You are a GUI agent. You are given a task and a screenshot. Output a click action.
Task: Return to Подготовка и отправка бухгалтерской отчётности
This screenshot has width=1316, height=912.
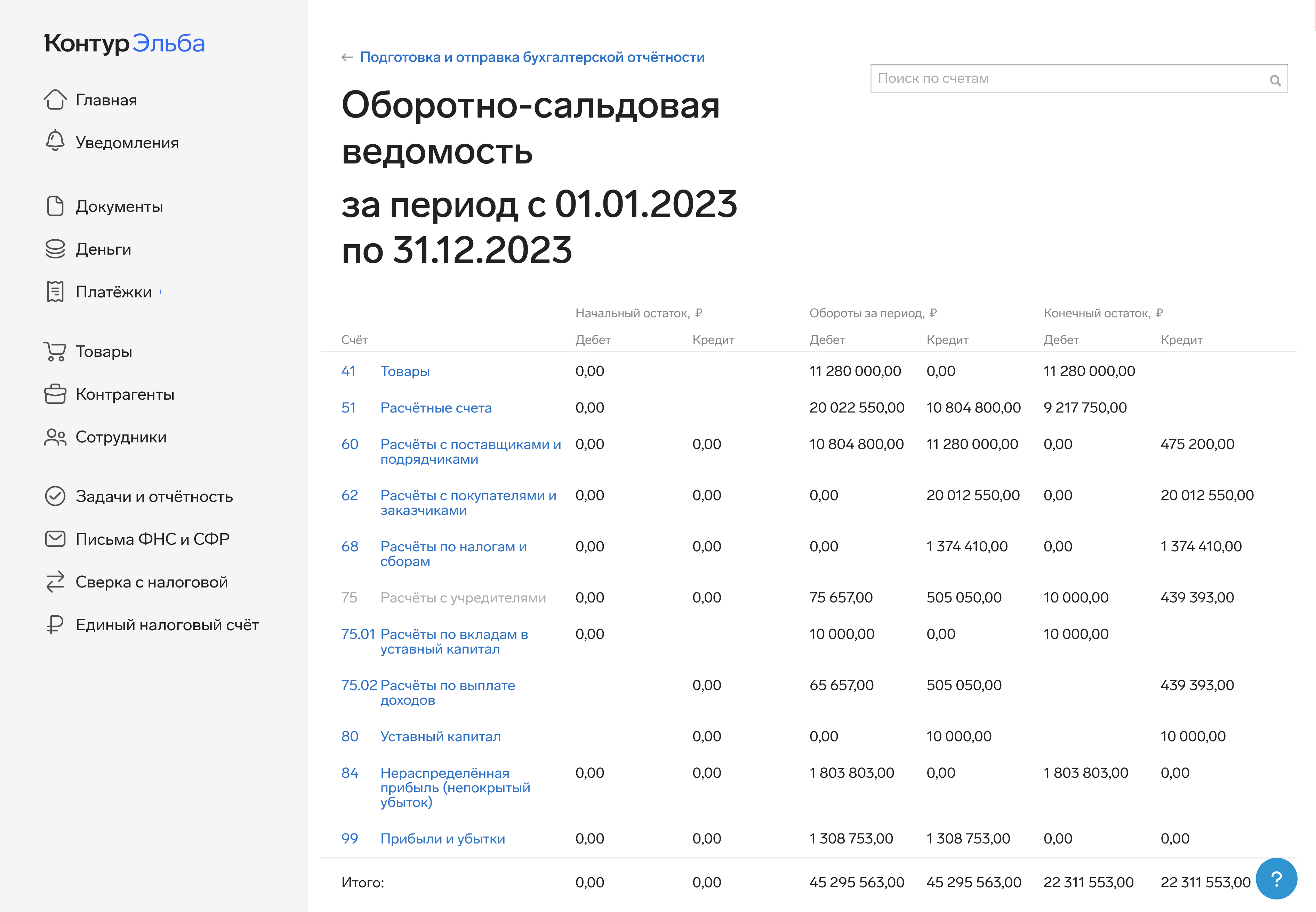(532, 57)
